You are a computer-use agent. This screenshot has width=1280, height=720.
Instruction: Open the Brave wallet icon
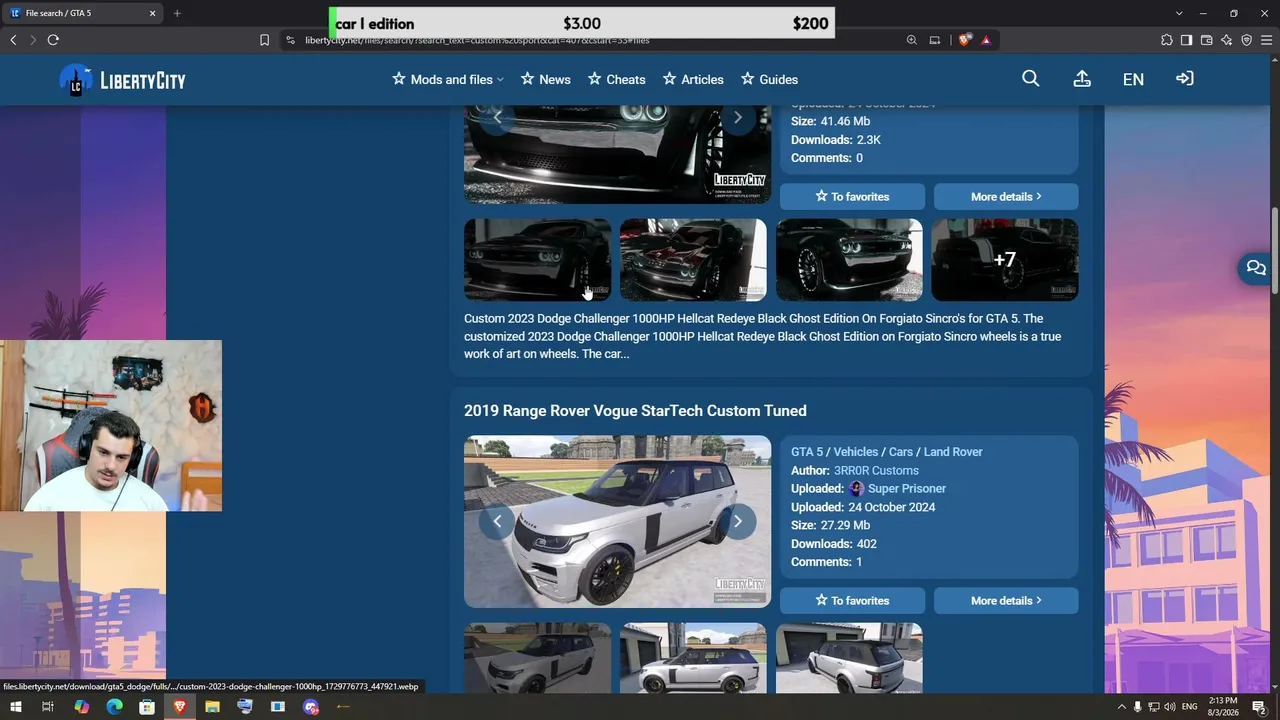(1206, 40)
